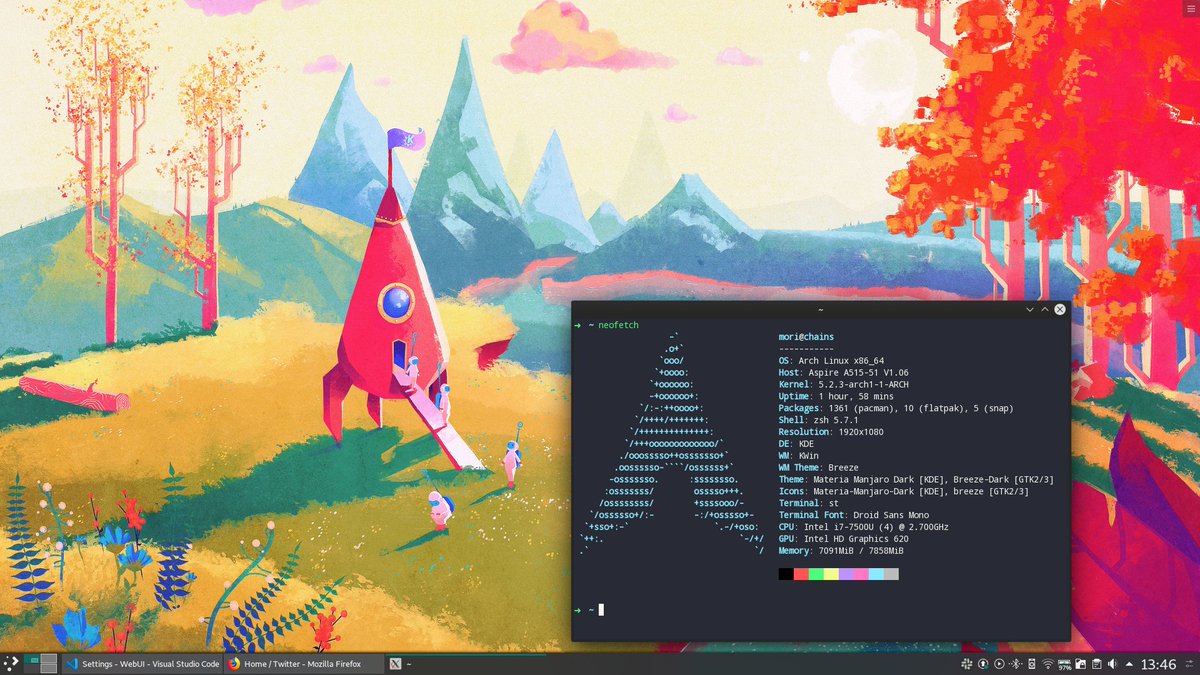Click the GPU: Intel HD Graphics 620 line
The width and height of the screenshot is (1200, 675).
click(x=843, y=539)
